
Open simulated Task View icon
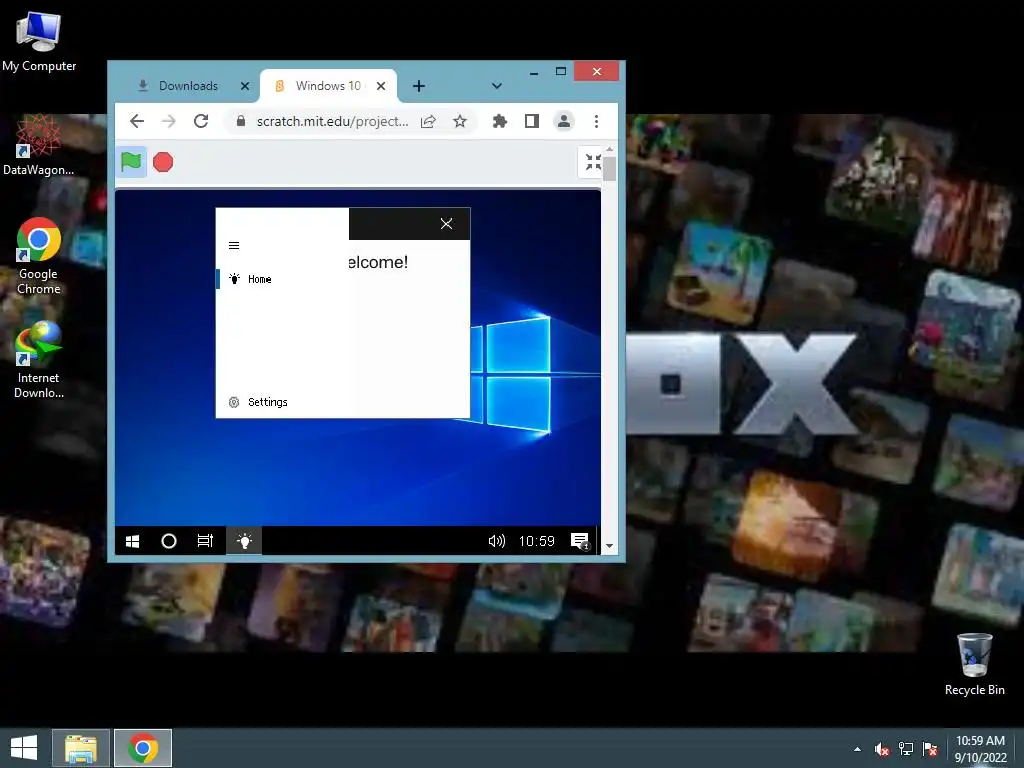pyautogui.click(x=205, y=541)
